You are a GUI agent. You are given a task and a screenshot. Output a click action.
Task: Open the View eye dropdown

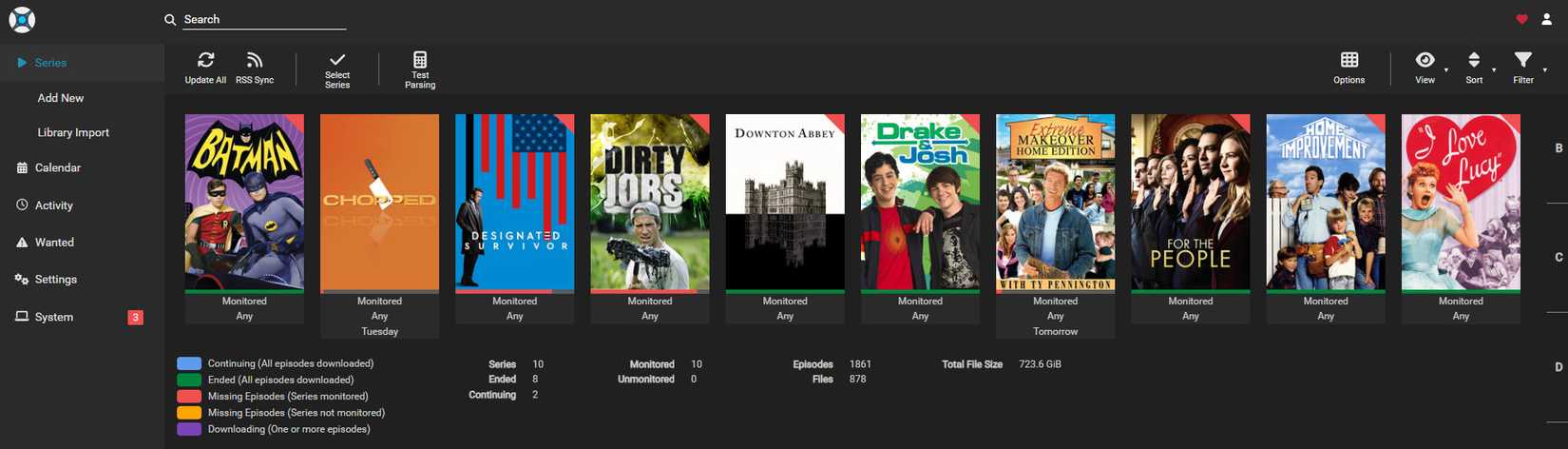[x=1425, y=61]
